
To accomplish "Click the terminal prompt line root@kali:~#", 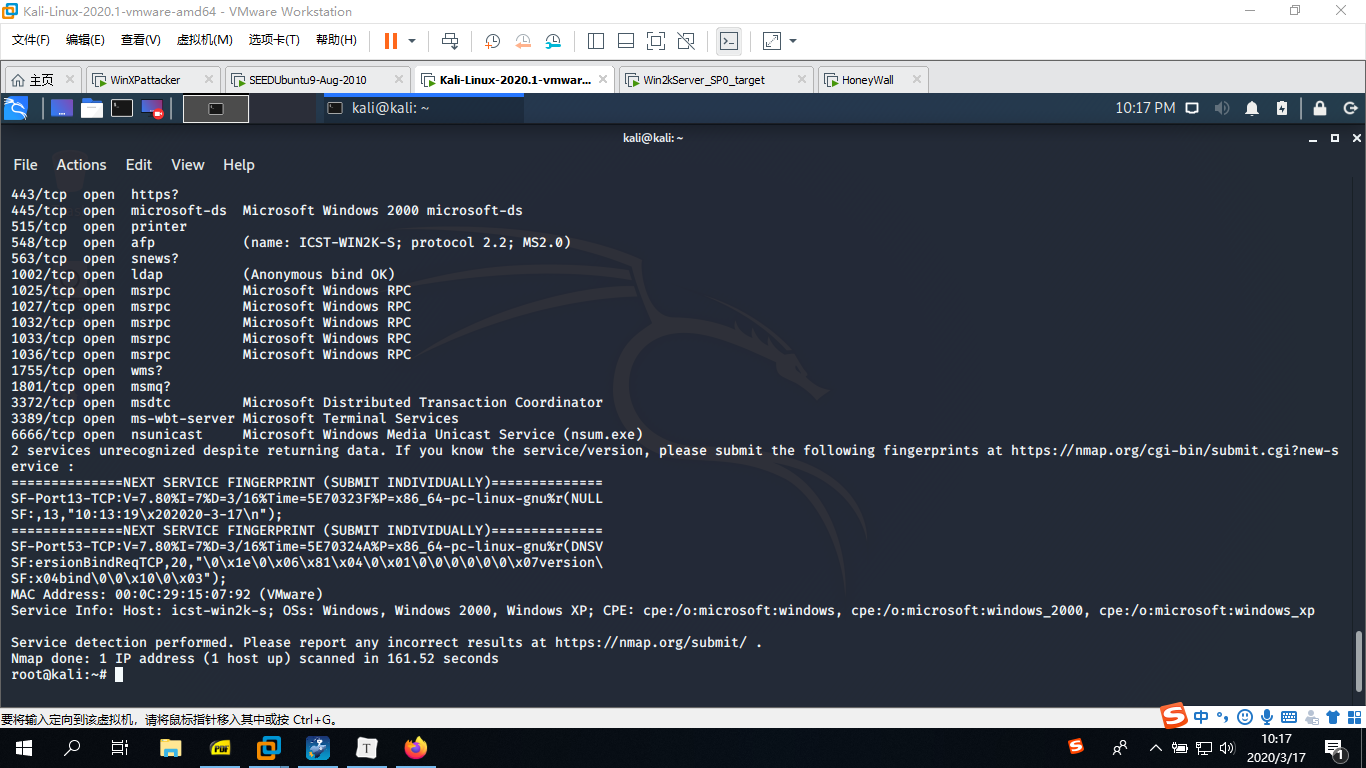I will tap(59, 675).
